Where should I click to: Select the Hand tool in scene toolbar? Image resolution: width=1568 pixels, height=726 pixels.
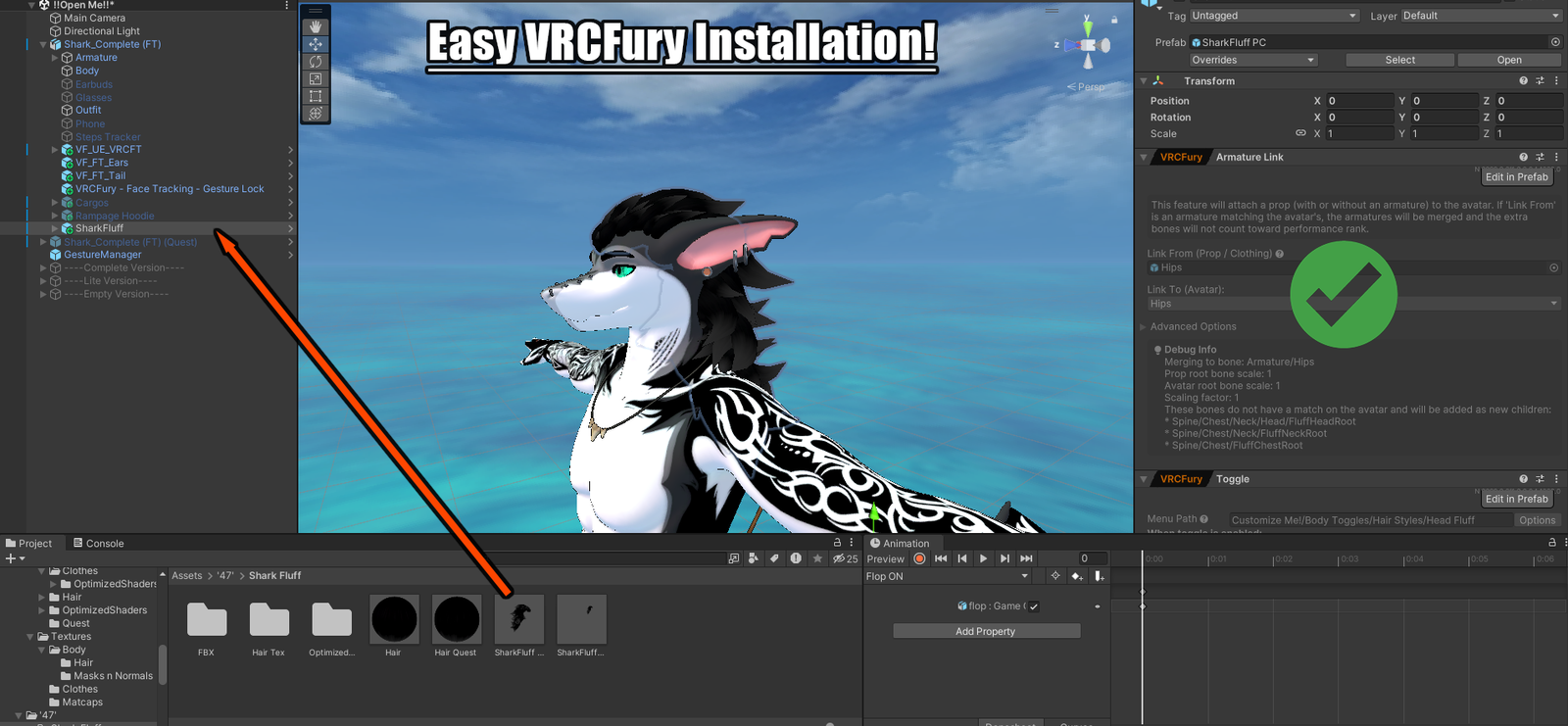tap(315, 26)
